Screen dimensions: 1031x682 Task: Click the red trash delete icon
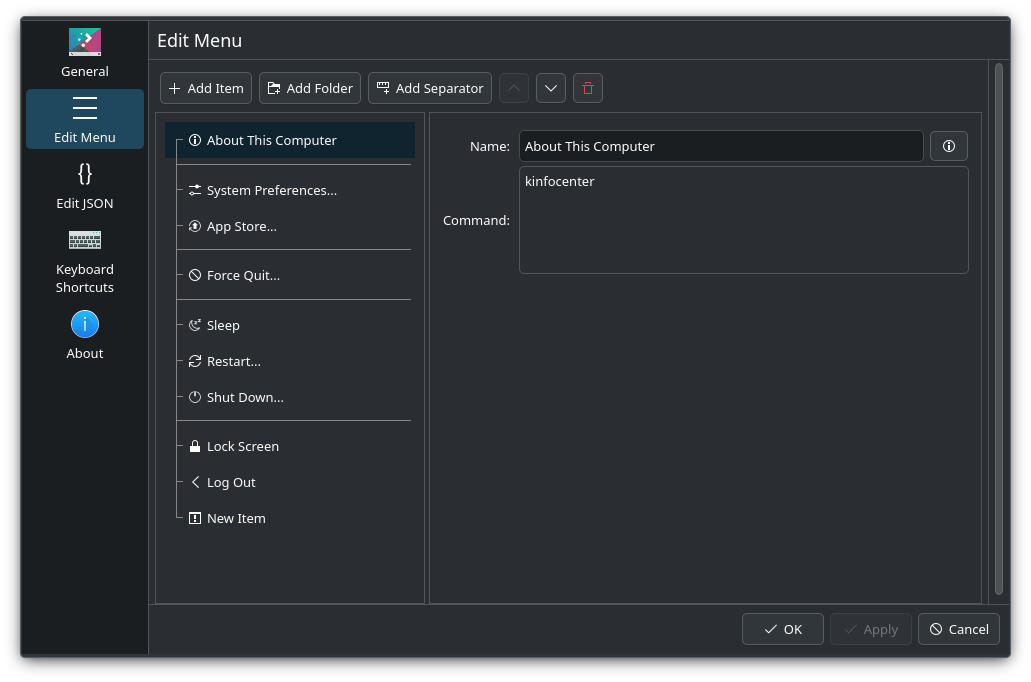pos(588,88)
